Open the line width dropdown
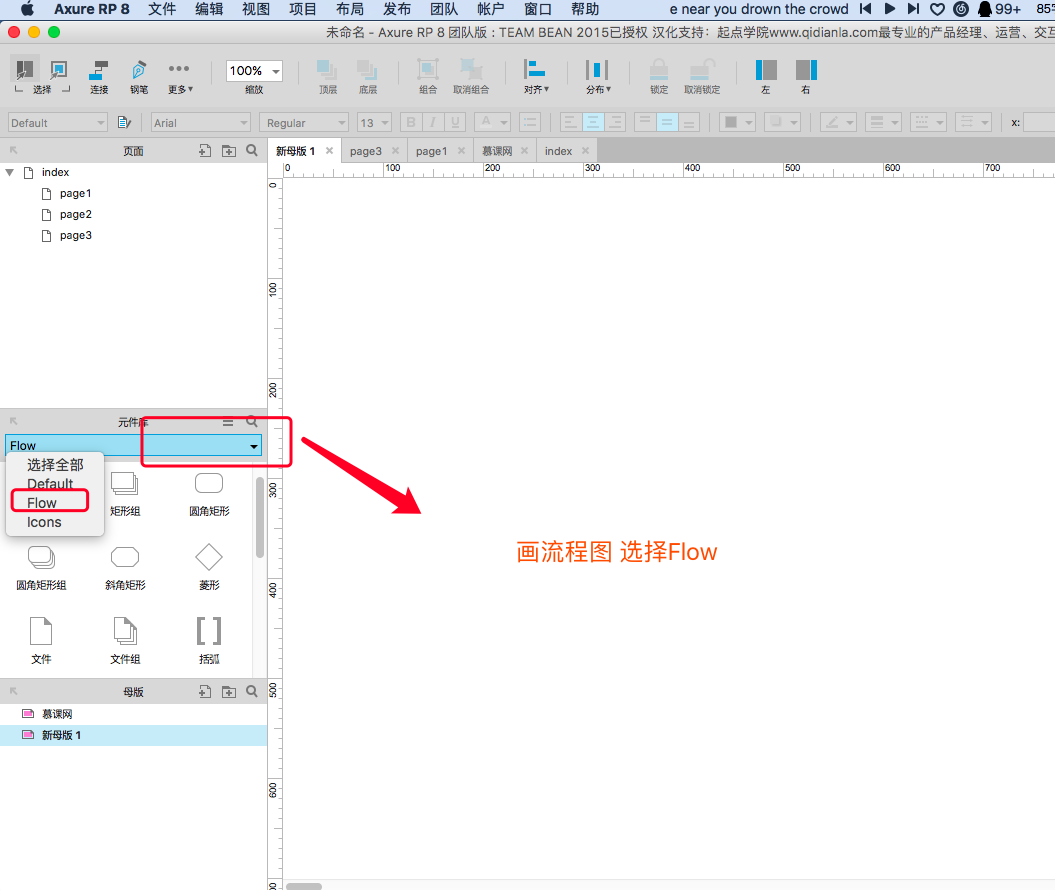This screenshot has width=1055, height=890. (883, 122)
